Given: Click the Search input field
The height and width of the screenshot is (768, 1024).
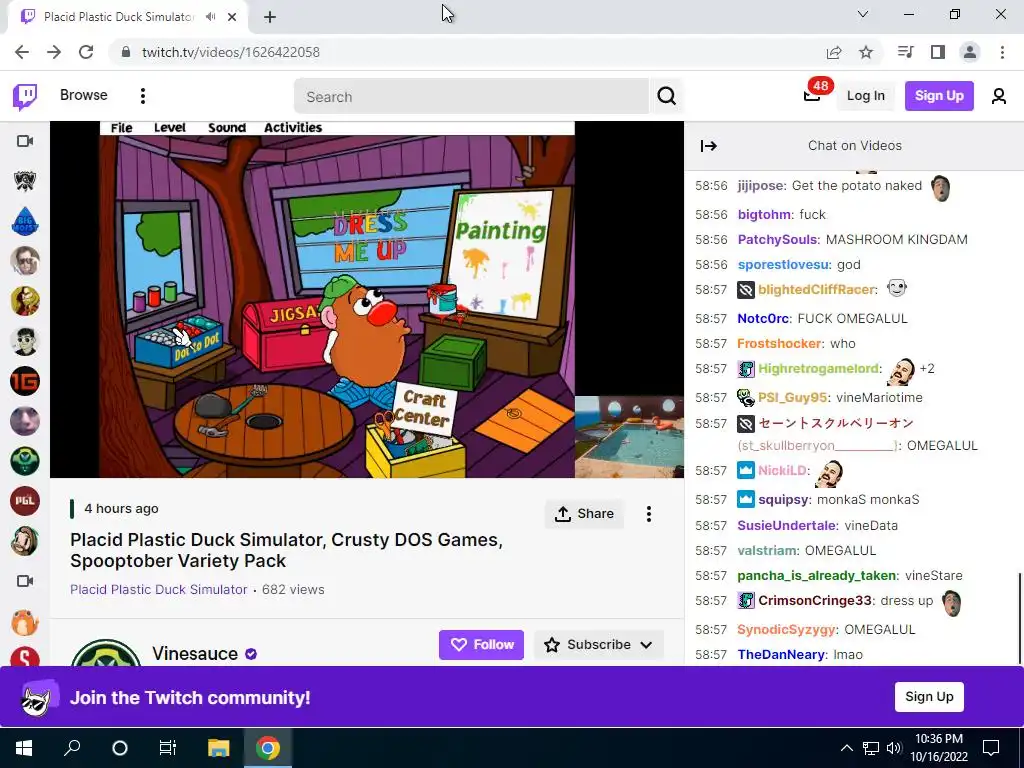Looking at the screenshot, I should pyautogui.click(x=472, y=97).
